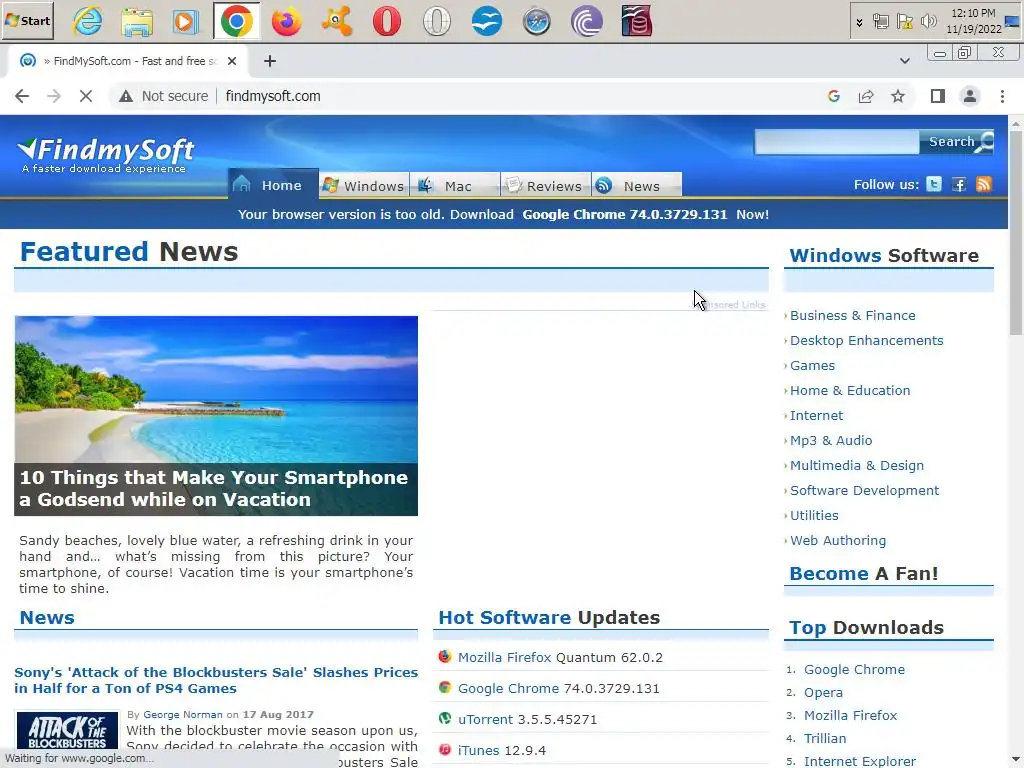Open the Utilities category

click(814, 515)
